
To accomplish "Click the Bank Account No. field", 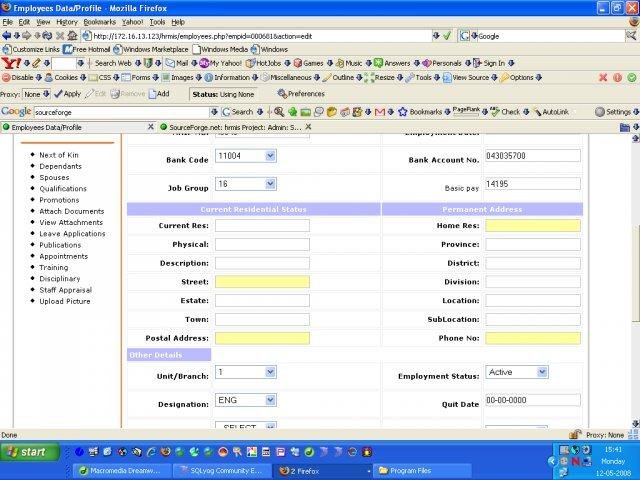I will click(x=533, y=156).
